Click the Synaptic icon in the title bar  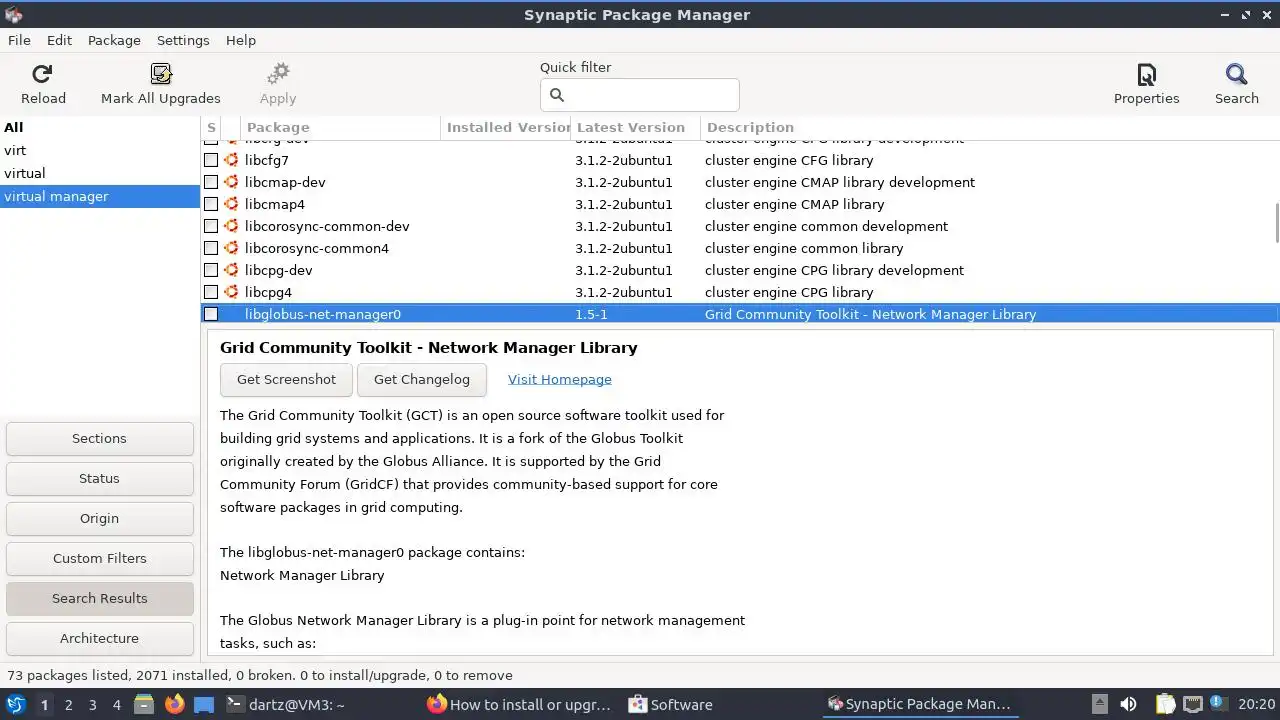pyautogui.click(x=13, y=14)
